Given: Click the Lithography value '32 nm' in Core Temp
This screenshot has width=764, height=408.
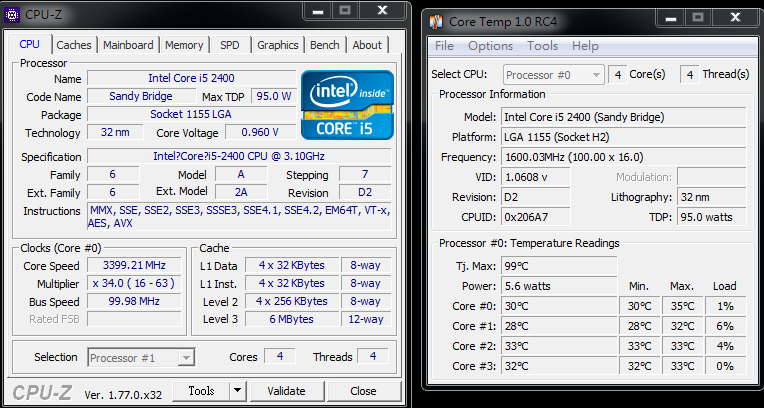Looking at the screenshot, I should [x=711, y=197].
